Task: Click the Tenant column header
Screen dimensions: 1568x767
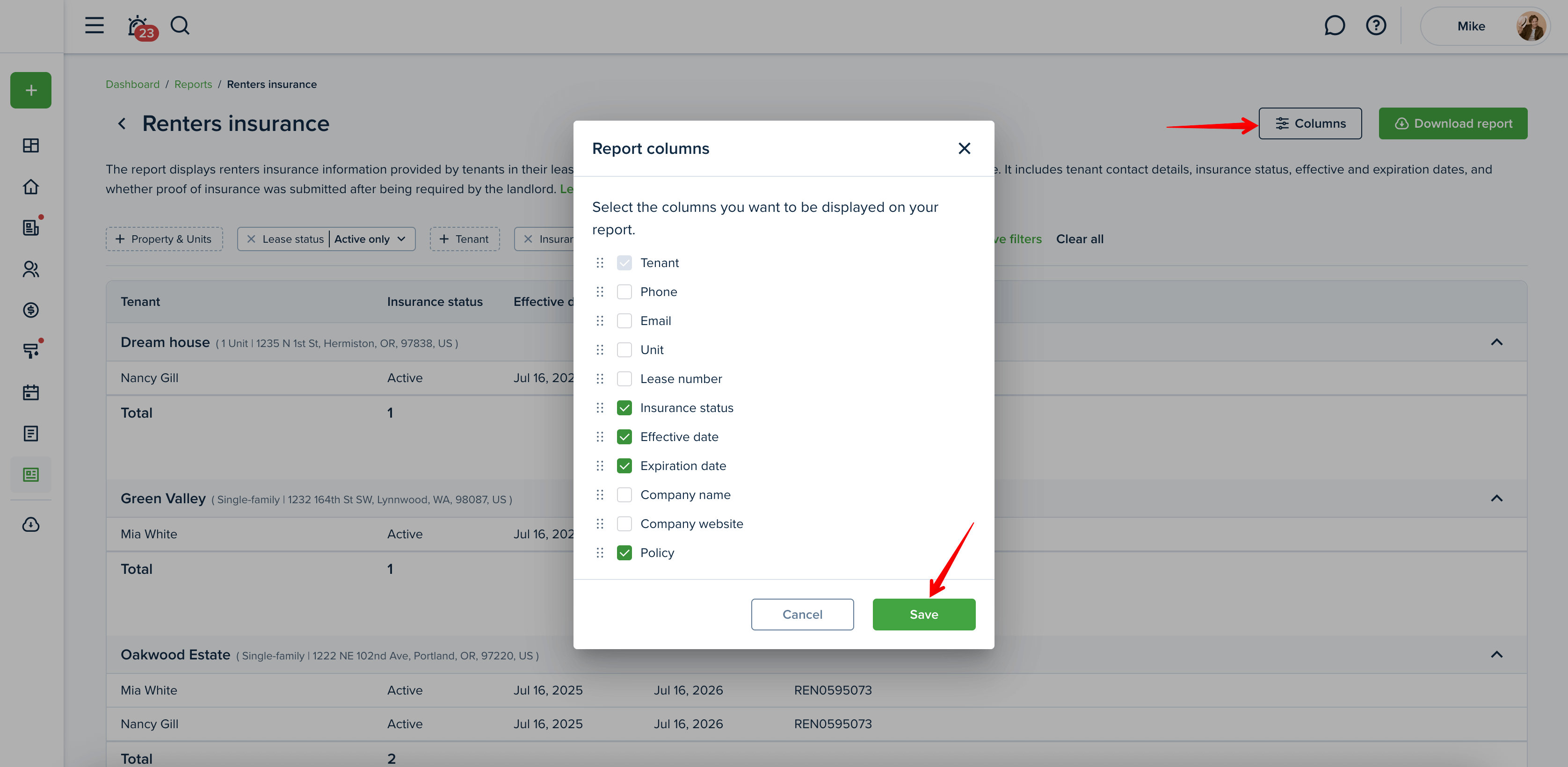Action: [x=140, y=302]
